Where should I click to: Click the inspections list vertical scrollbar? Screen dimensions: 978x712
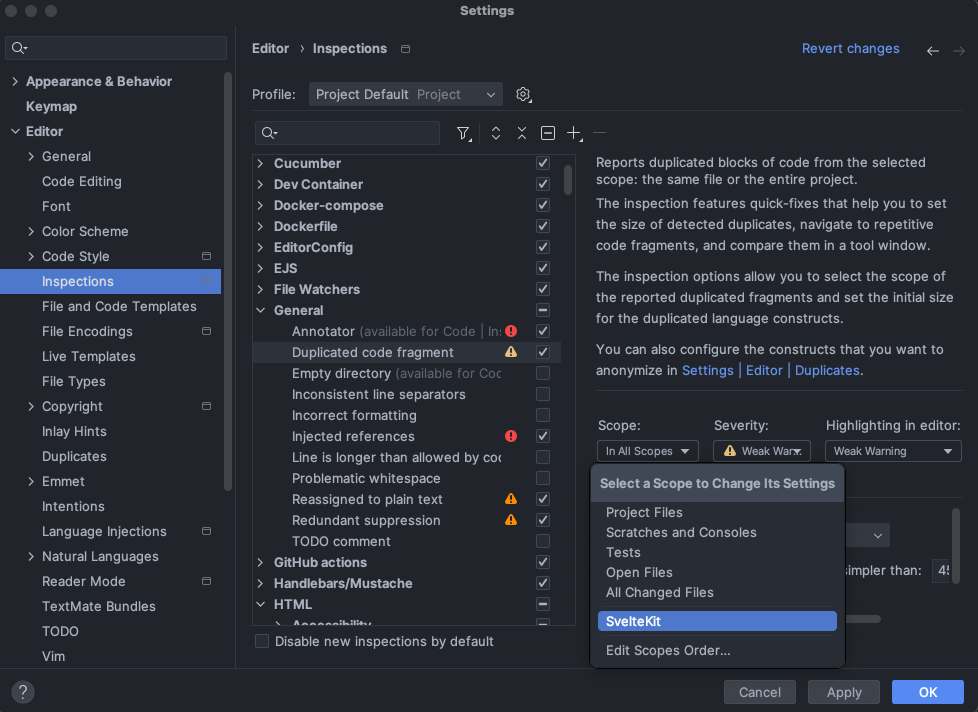[x=568, y=180]
